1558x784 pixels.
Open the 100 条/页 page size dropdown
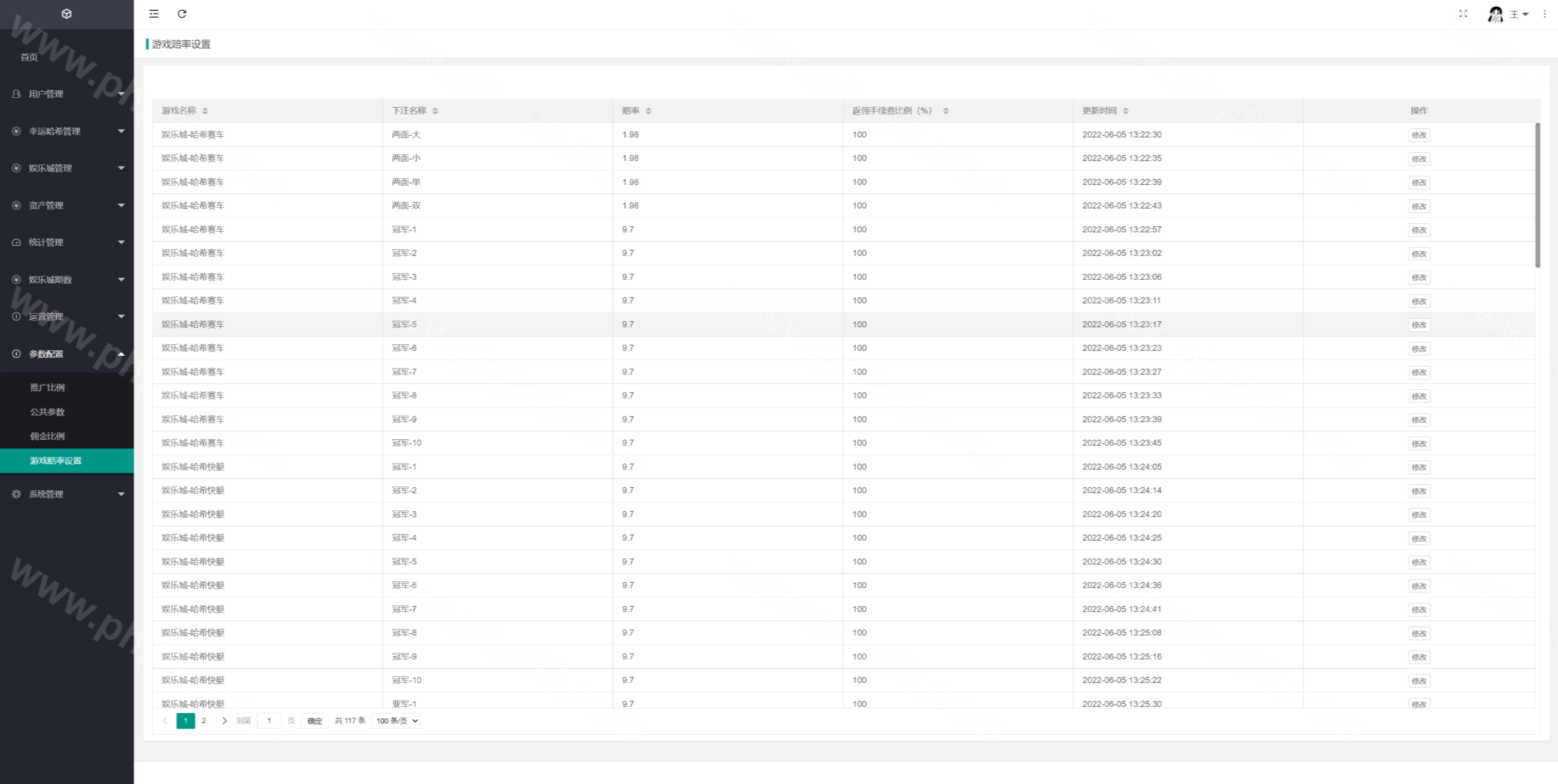[396, 721]
